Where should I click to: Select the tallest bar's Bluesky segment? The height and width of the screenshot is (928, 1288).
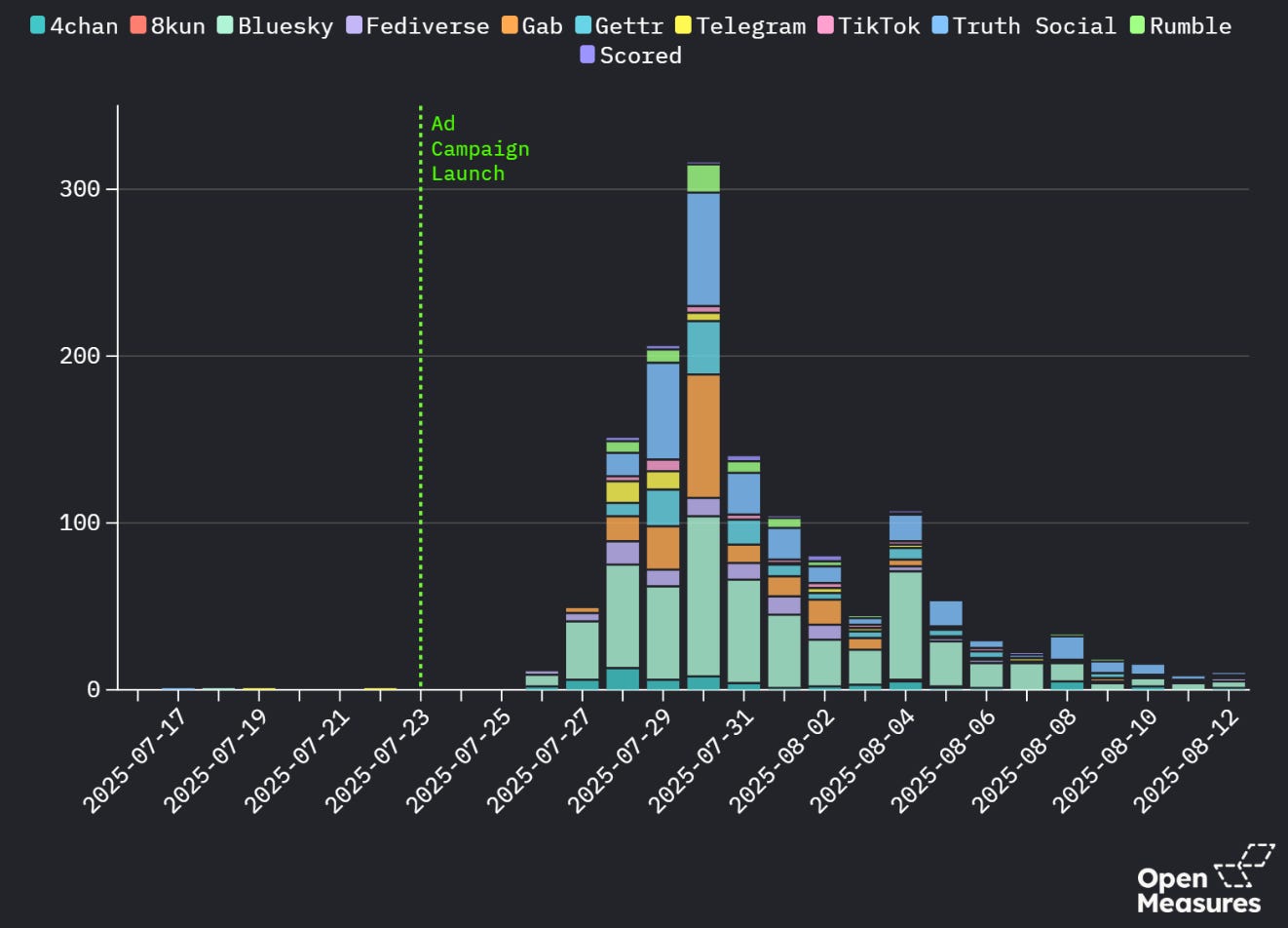pos(703,596)
